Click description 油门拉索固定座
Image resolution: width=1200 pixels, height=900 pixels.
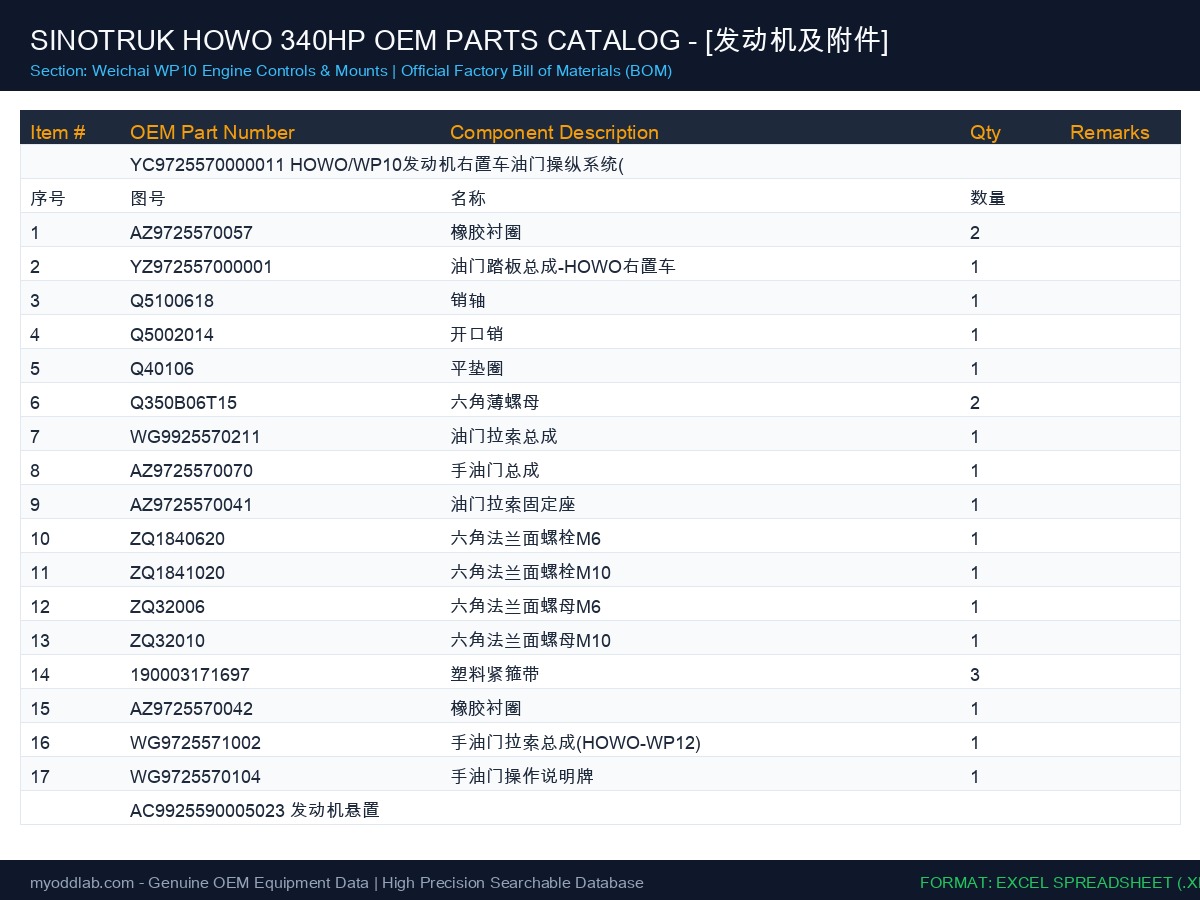click(513, 504)
